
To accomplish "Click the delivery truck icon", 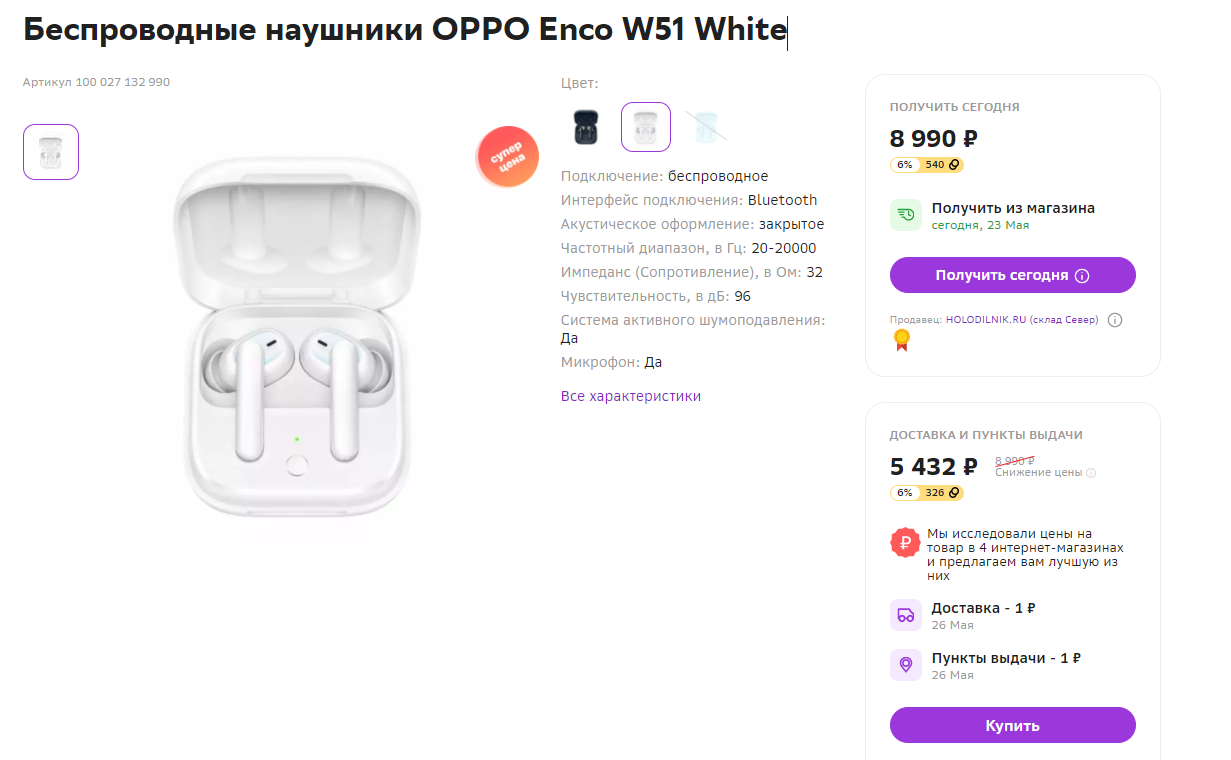I will pos(906,615).
